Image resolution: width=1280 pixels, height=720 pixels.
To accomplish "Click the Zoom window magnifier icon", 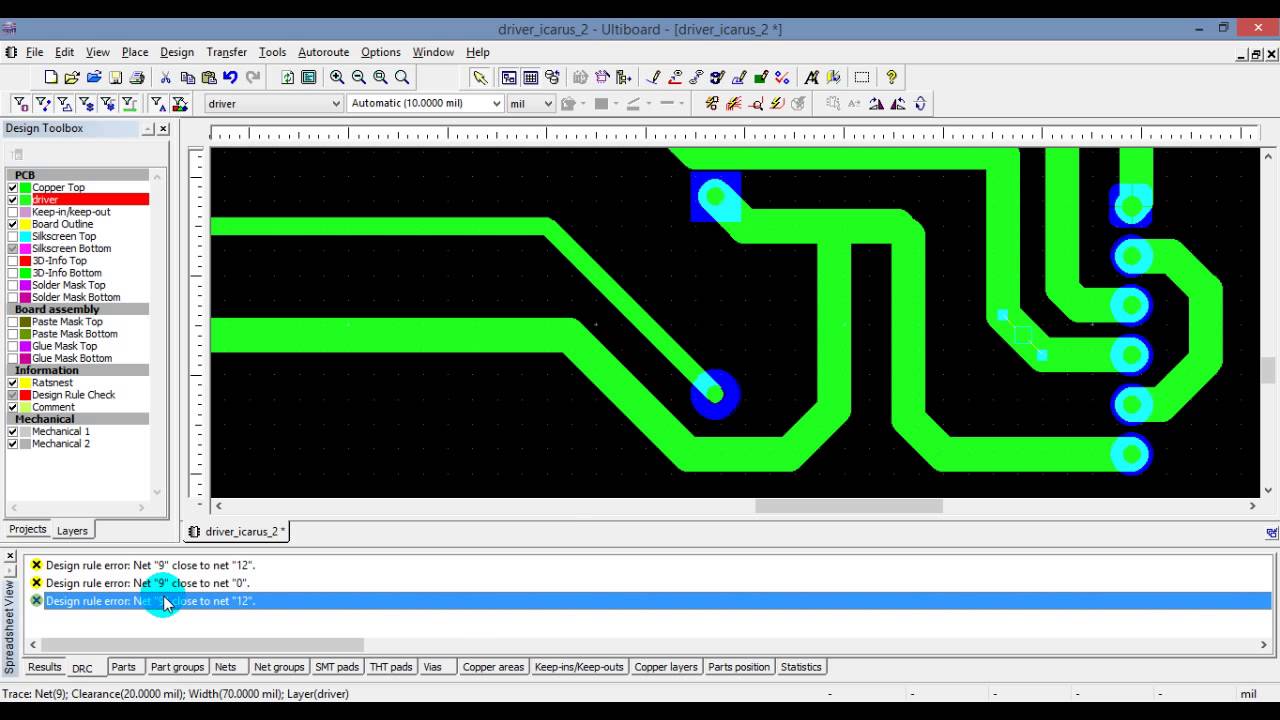I will [x=380, y=77].
